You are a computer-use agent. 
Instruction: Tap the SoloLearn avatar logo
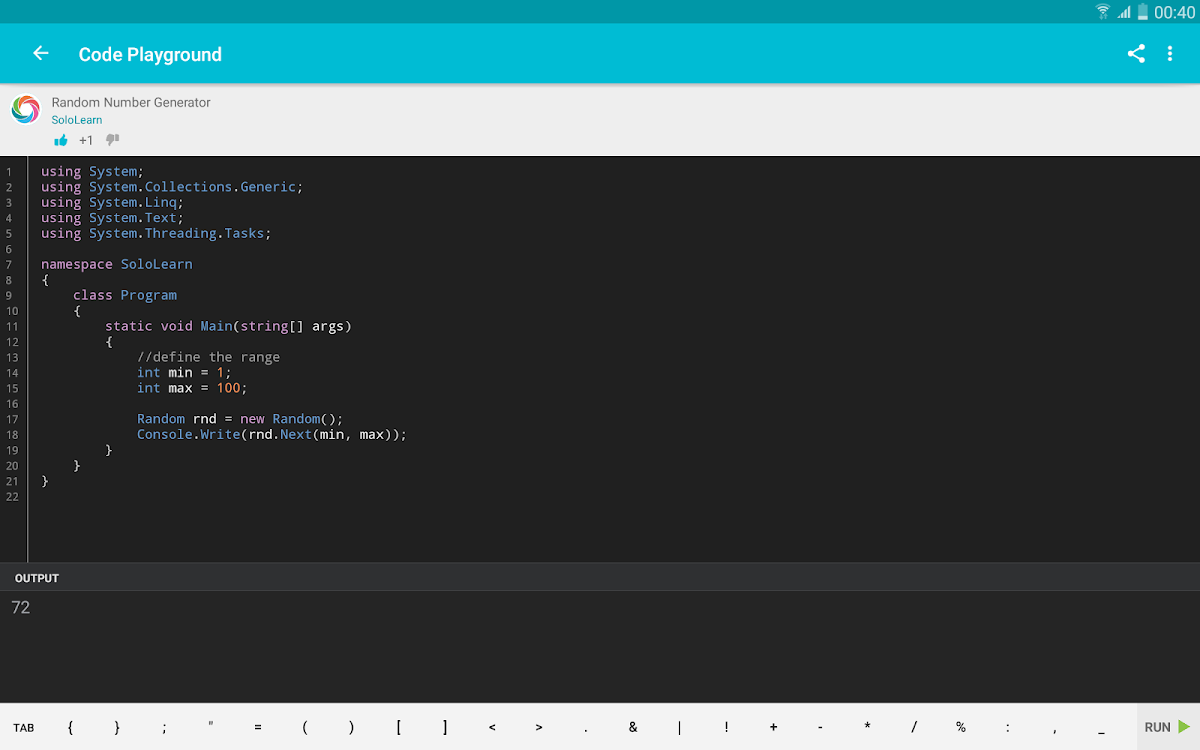coord(26,110)
